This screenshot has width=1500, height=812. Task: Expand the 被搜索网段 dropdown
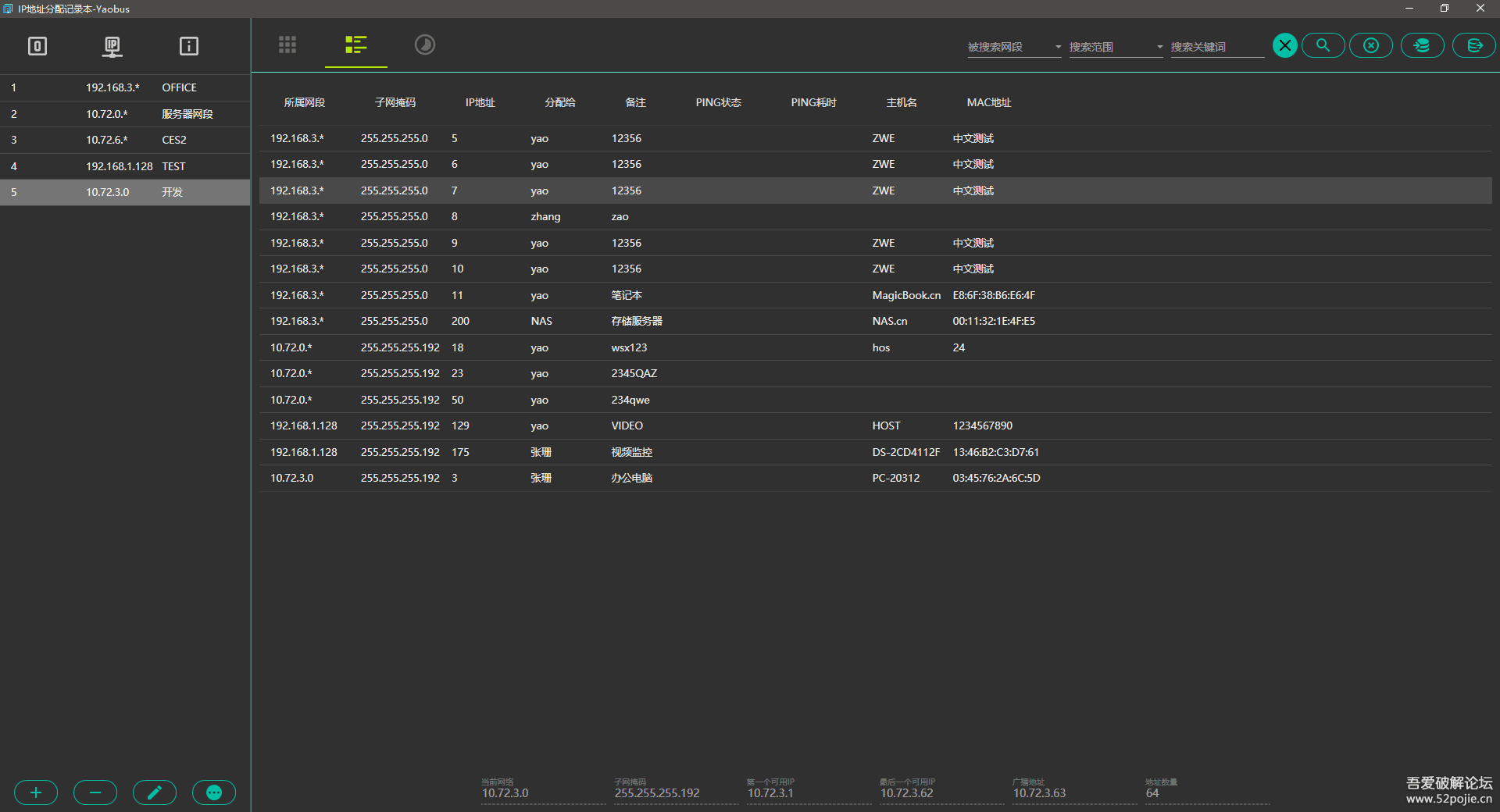pyautogui.click(x=1014, y=47)
